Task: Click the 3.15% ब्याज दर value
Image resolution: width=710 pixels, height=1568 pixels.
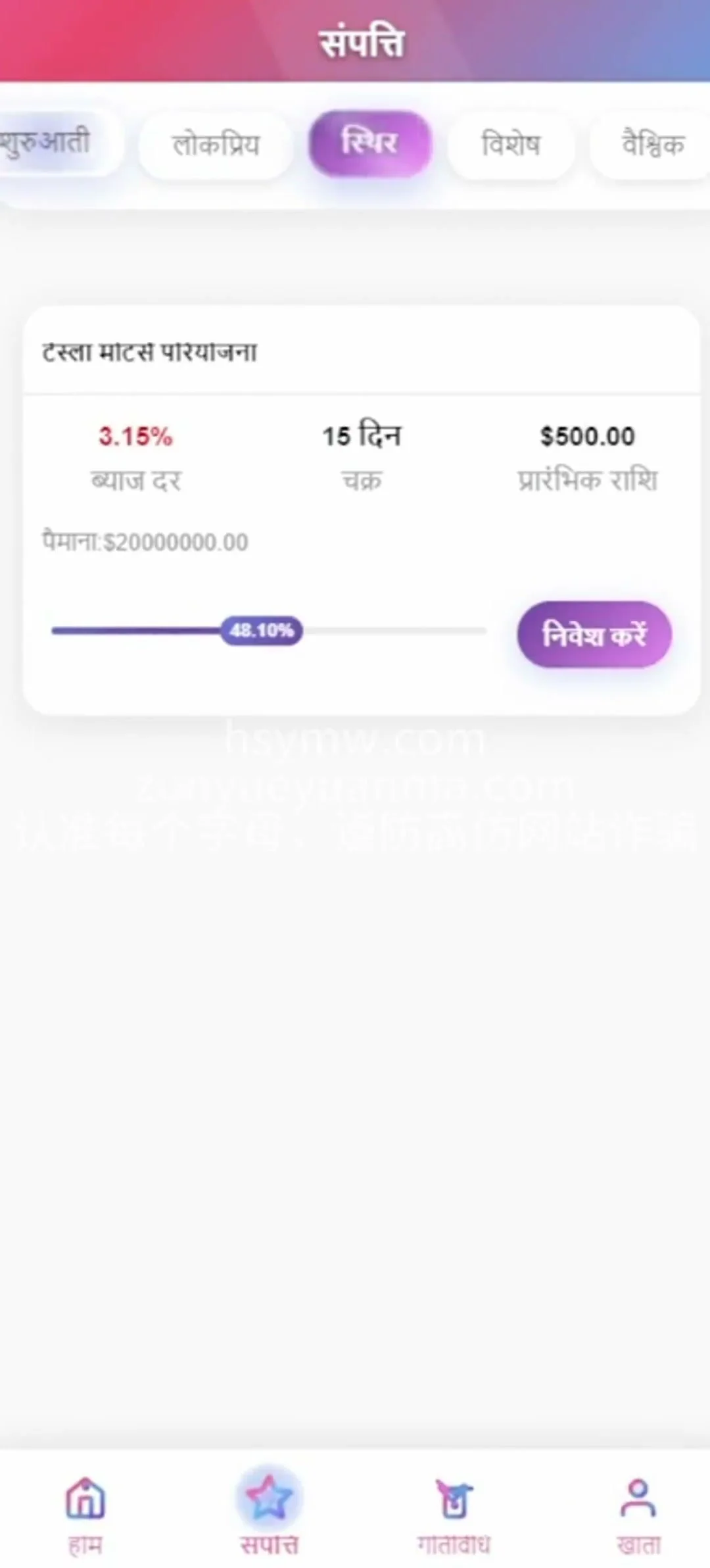Action: (x=135, y=436)
